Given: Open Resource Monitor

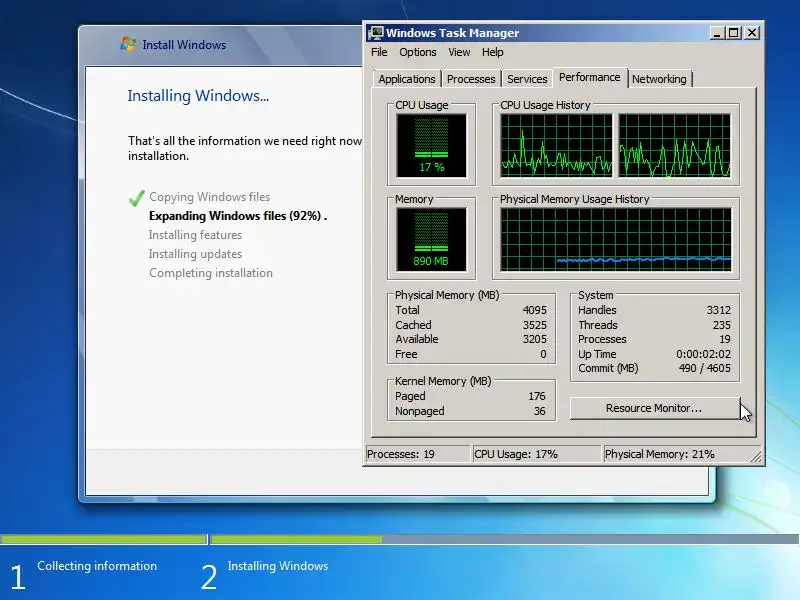Looking at the screenshot, I should tap(654, 408).
